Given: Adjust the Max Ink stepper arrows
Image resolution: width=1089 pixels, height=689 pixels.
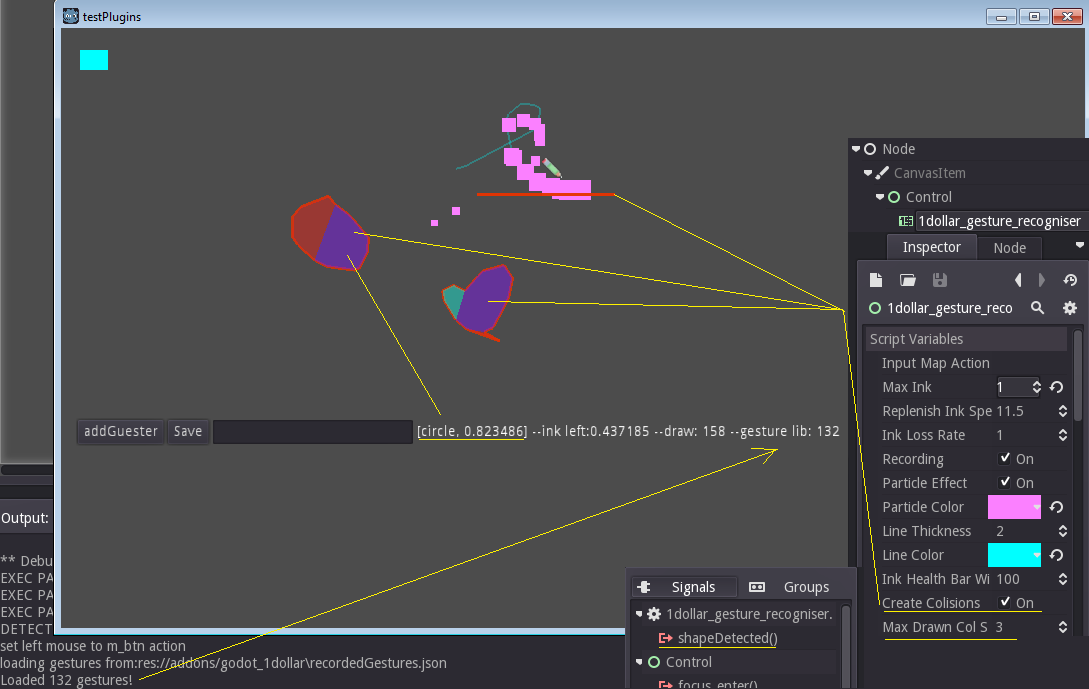Looking at the screenshot, I should tap(1036, 387).
